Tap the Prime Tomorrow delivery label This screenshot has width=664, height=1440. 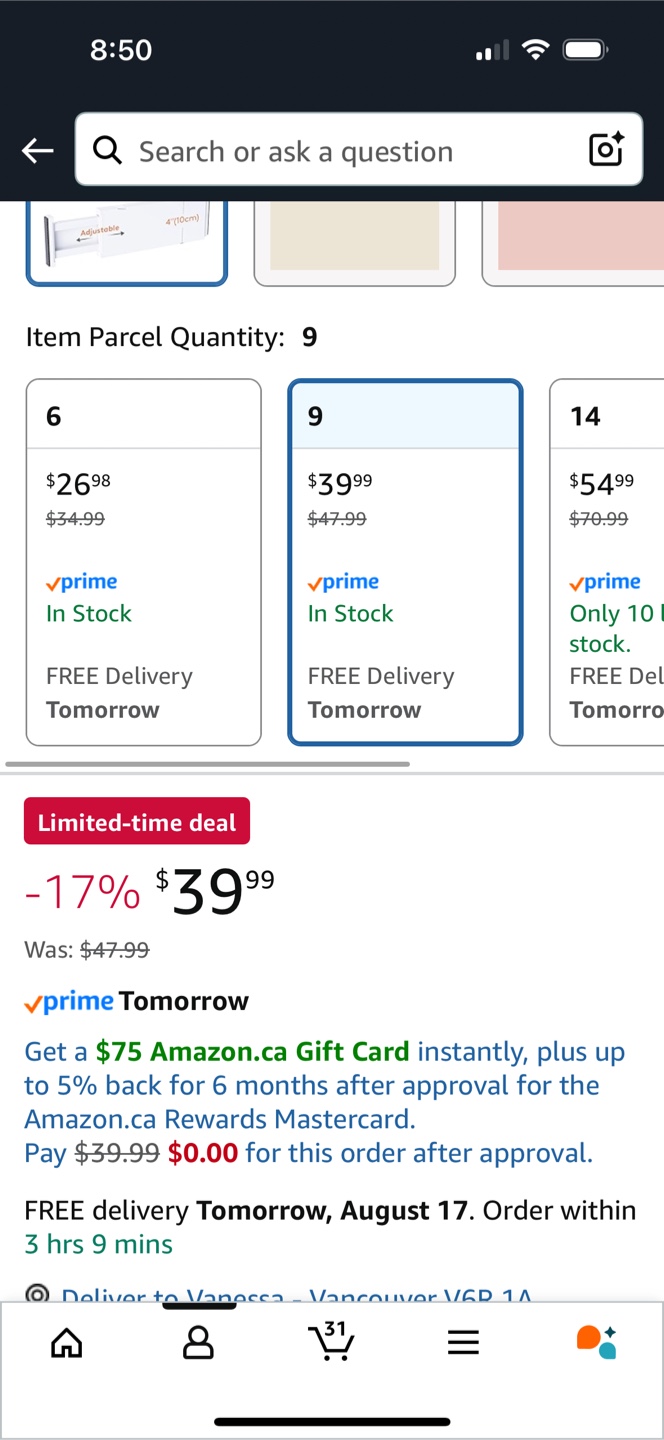137,1001
